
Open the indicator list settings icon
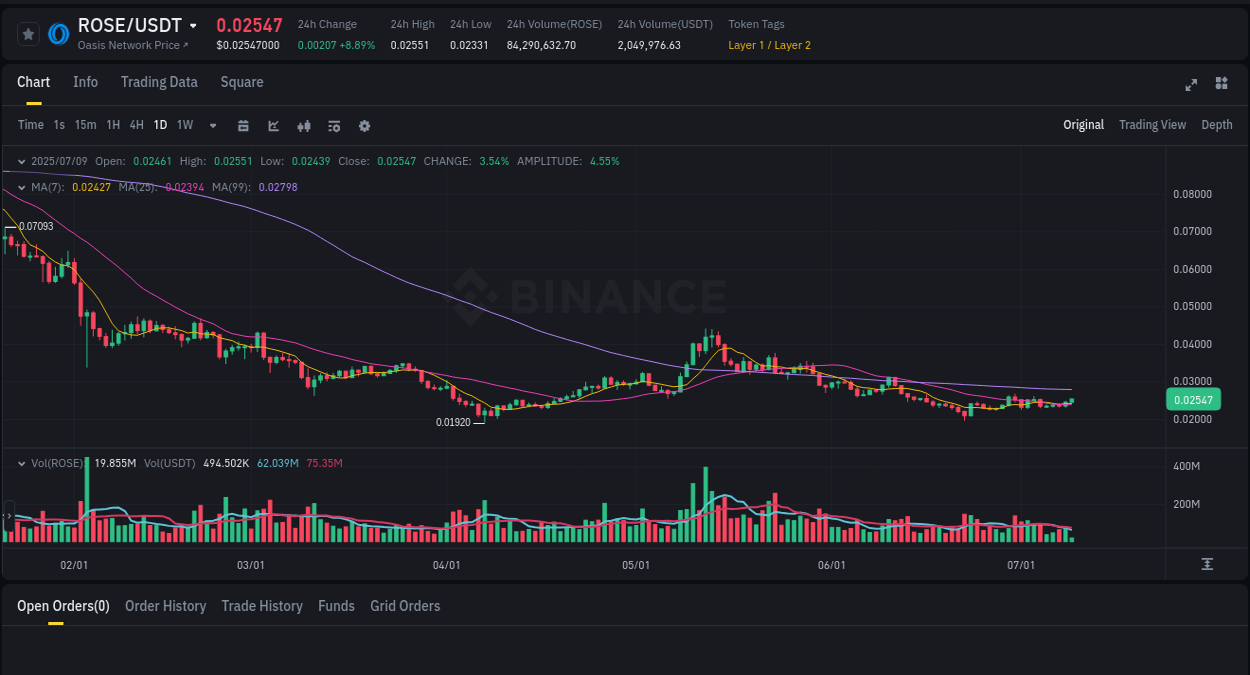[333, 125]
